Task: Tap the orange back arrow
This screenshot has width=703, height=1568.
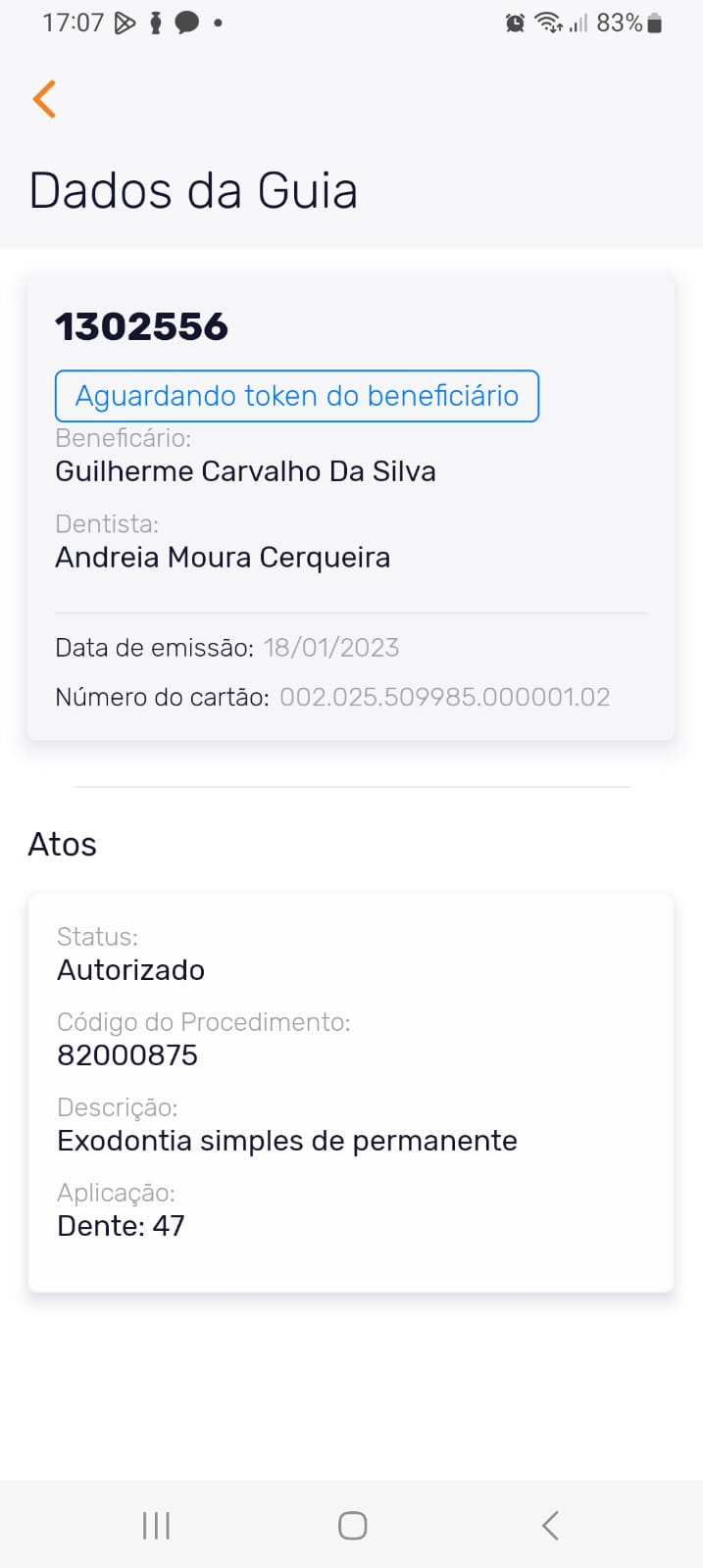Action: pyautogui.click(x=44, y=99)
